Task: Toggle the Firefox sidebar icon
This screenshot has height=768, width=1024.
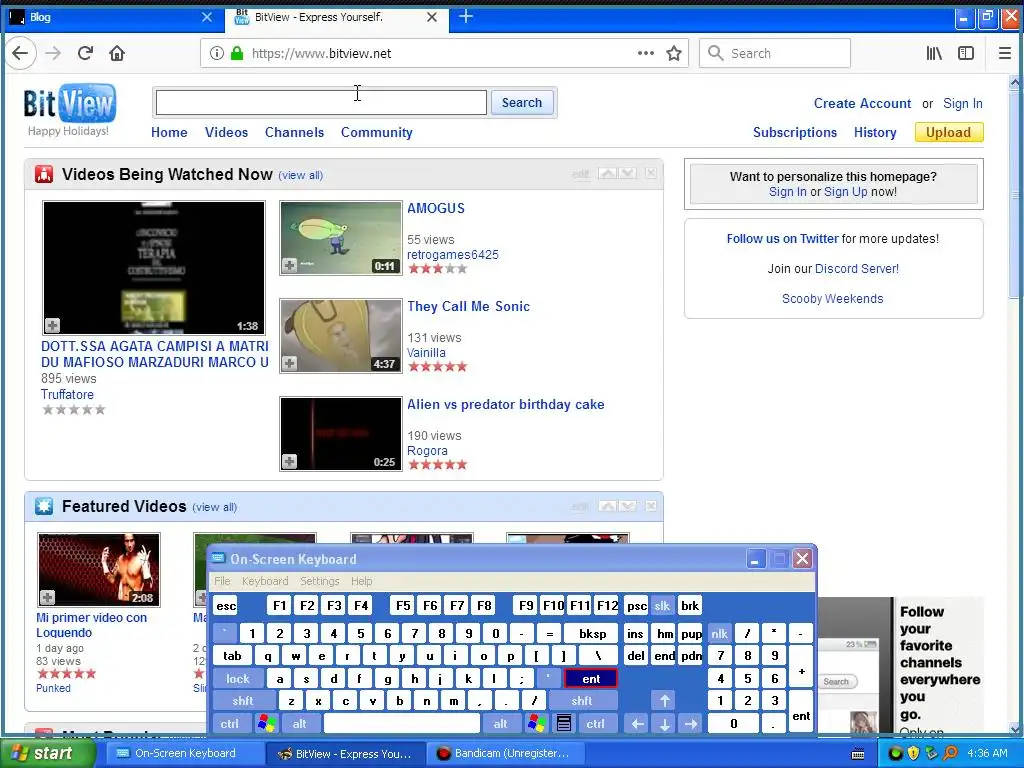Action: (x=966, y=54)
